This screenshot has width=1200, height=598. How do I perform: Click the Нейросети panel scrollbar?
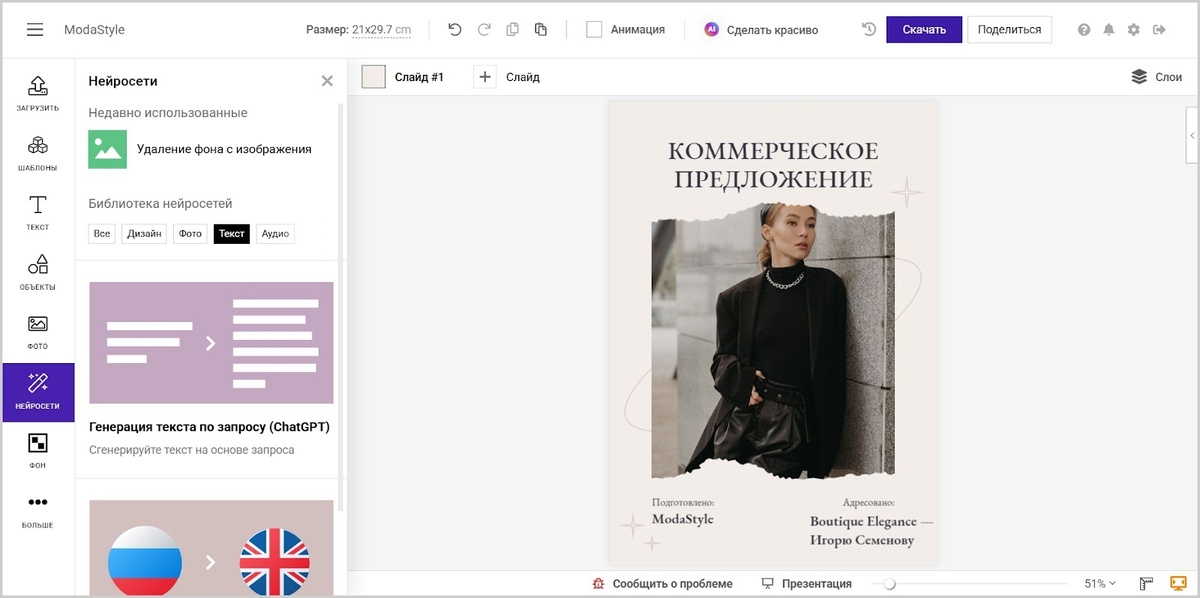[341, 305]
